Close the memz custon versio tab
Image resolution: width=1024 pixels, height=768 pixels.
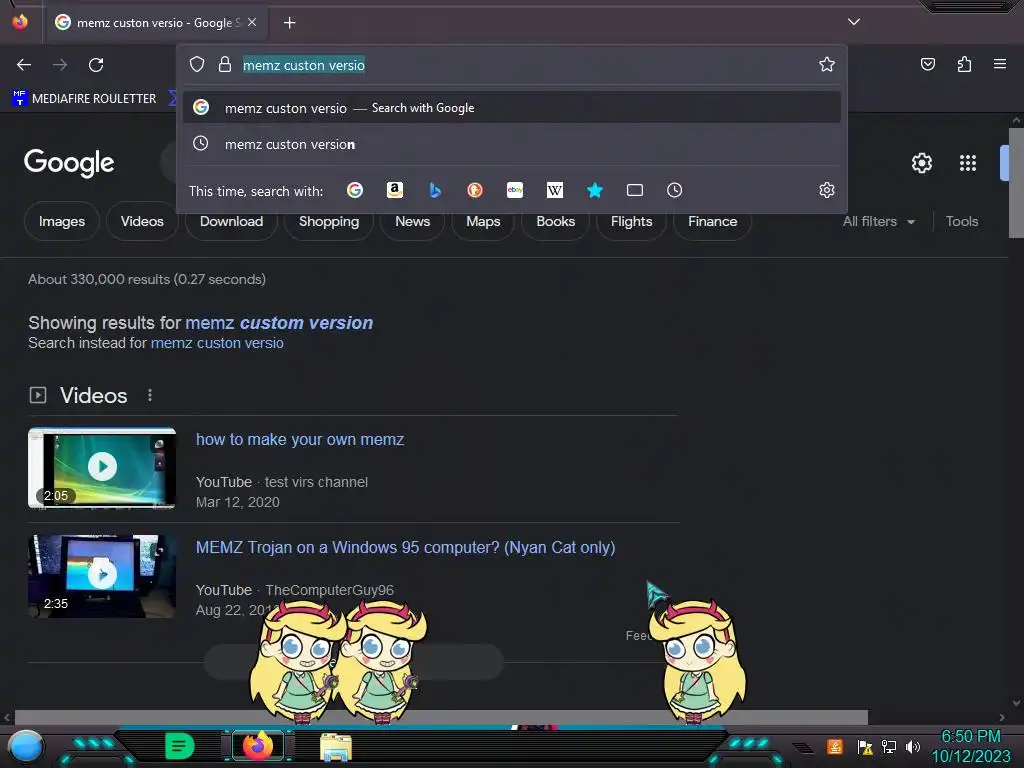pos(252,22)
